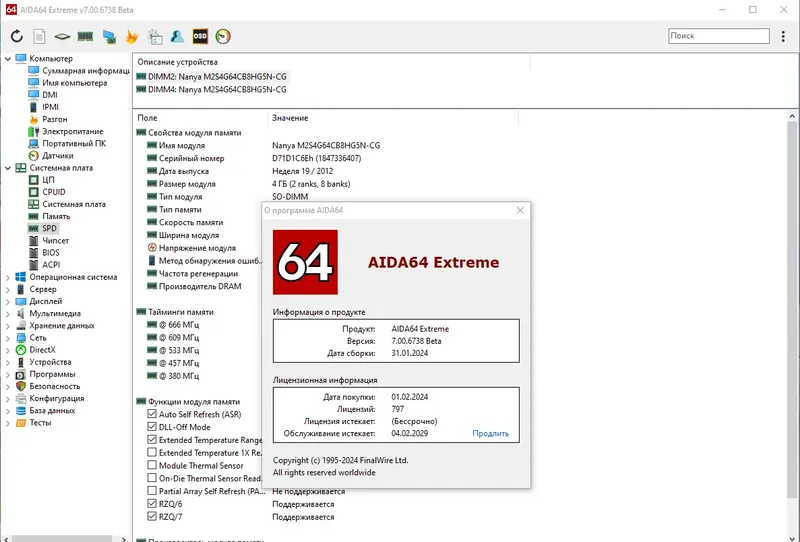
Task: Click the Refresh toolbar icon
Action: coord(17,36)
